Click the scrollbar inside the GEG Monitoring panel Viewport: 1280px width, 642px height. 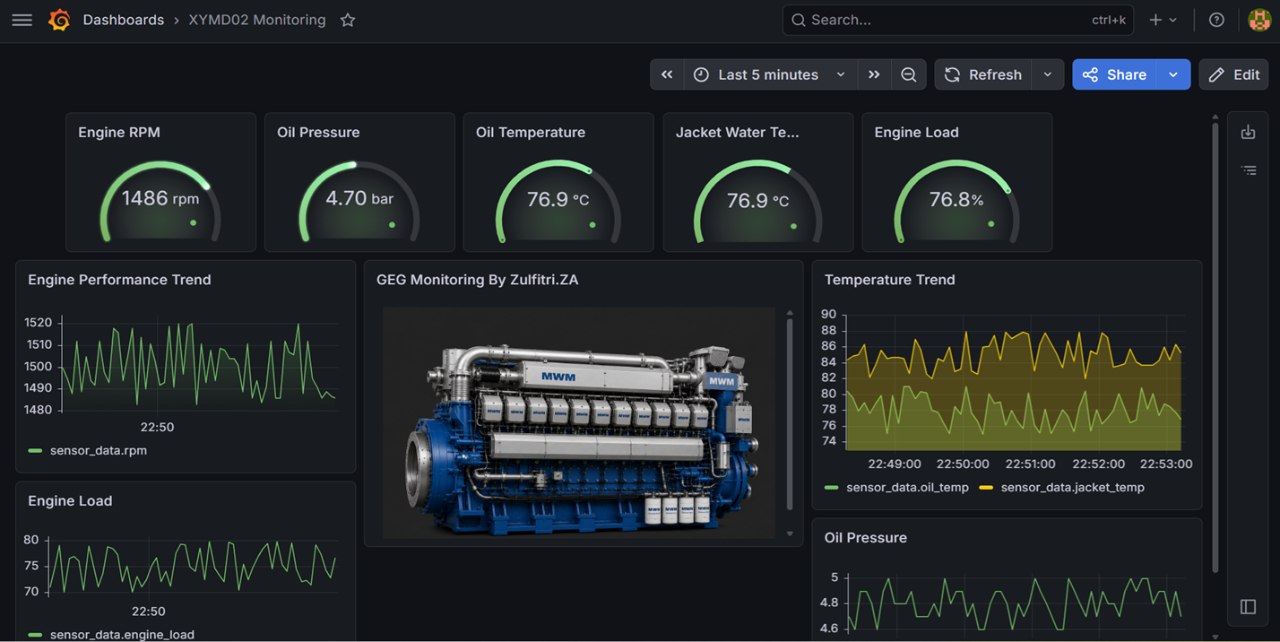[x=790, y=415]
